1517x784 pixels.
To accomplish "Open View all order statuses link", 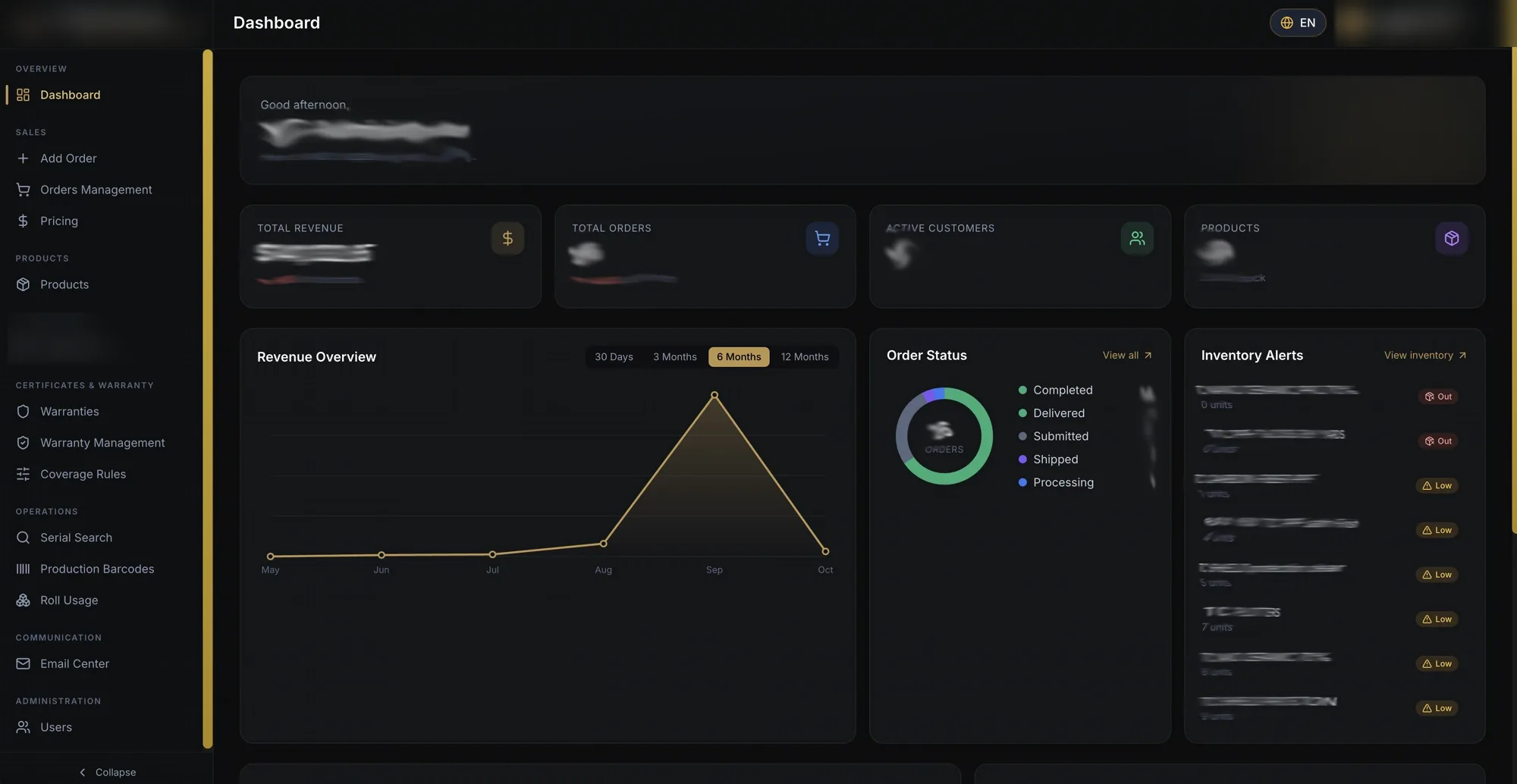I will tap(1127, 356).
